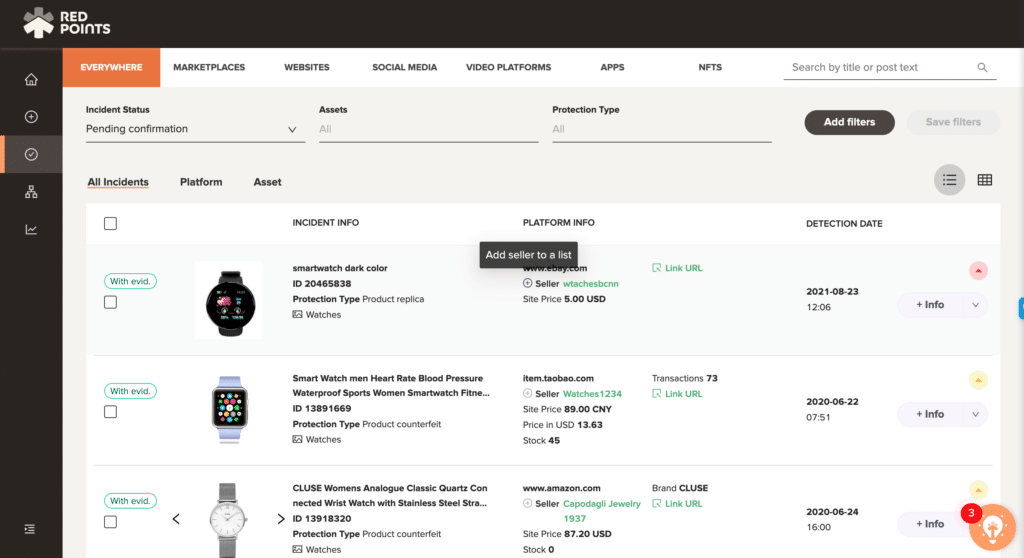
Task: Open seller wtachesbcnn link
Action: tap(590, 284)
